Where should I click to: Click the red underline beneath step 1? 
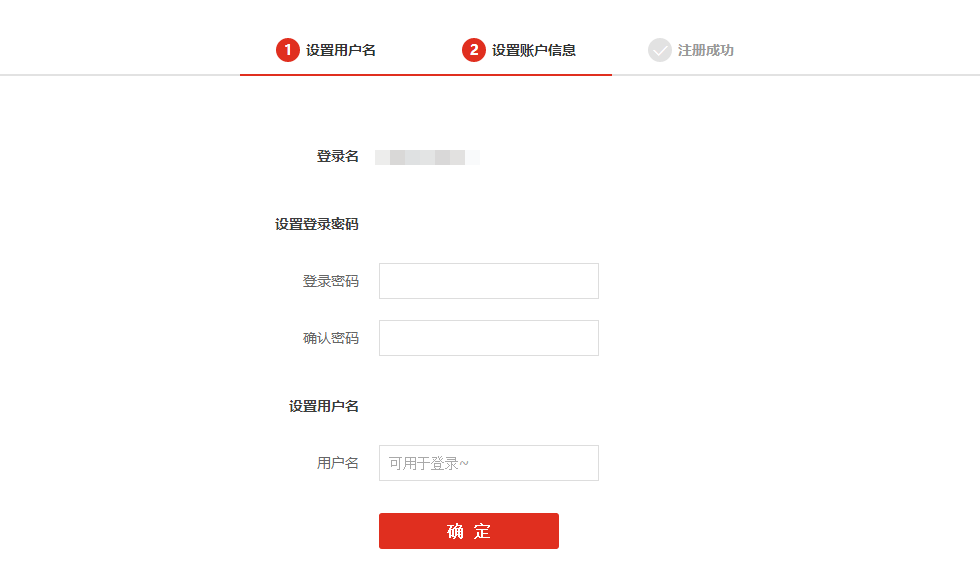coord(333,75)
